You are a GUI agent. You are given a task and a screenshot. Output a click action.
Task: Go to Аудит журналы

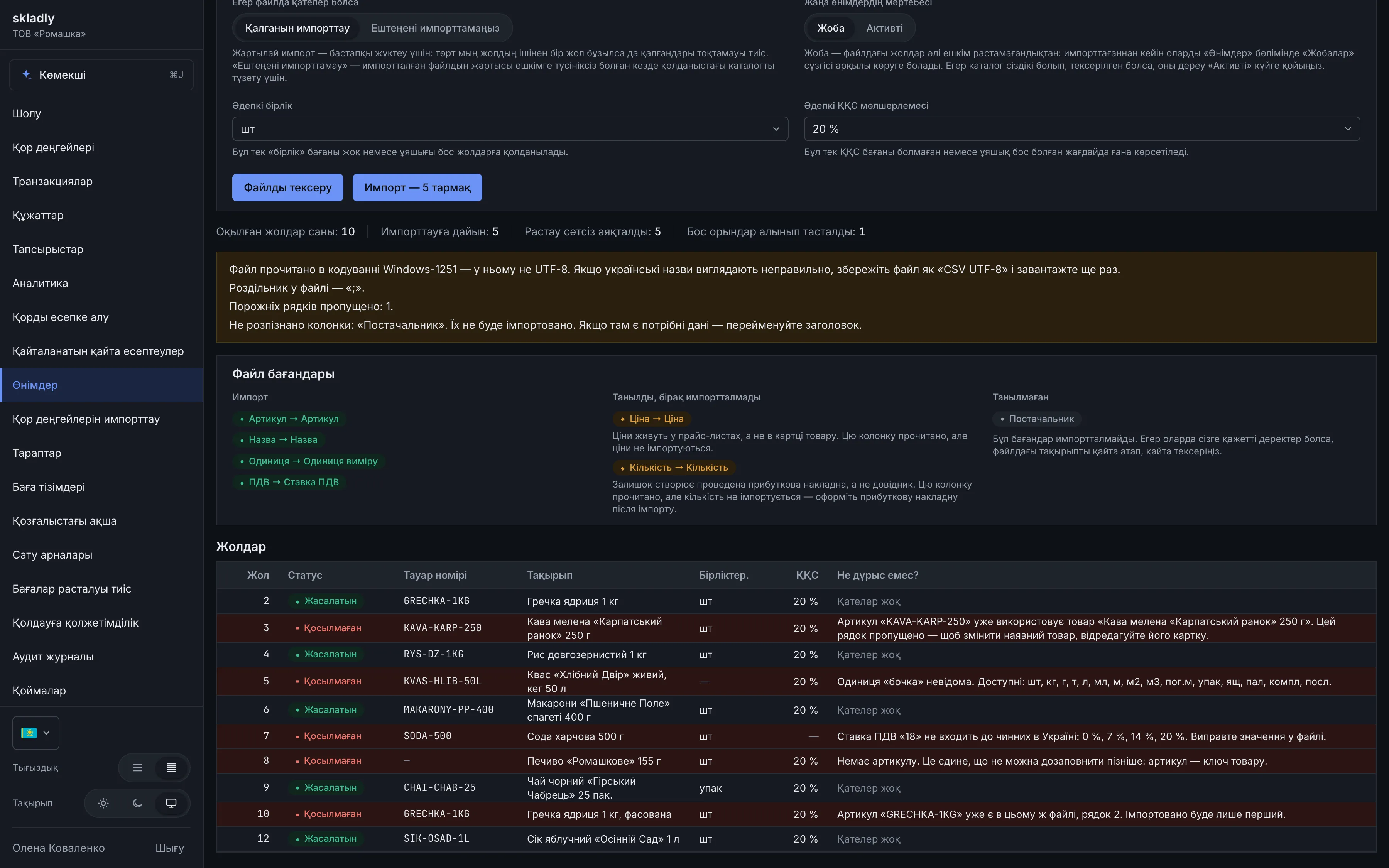[101, 657]
